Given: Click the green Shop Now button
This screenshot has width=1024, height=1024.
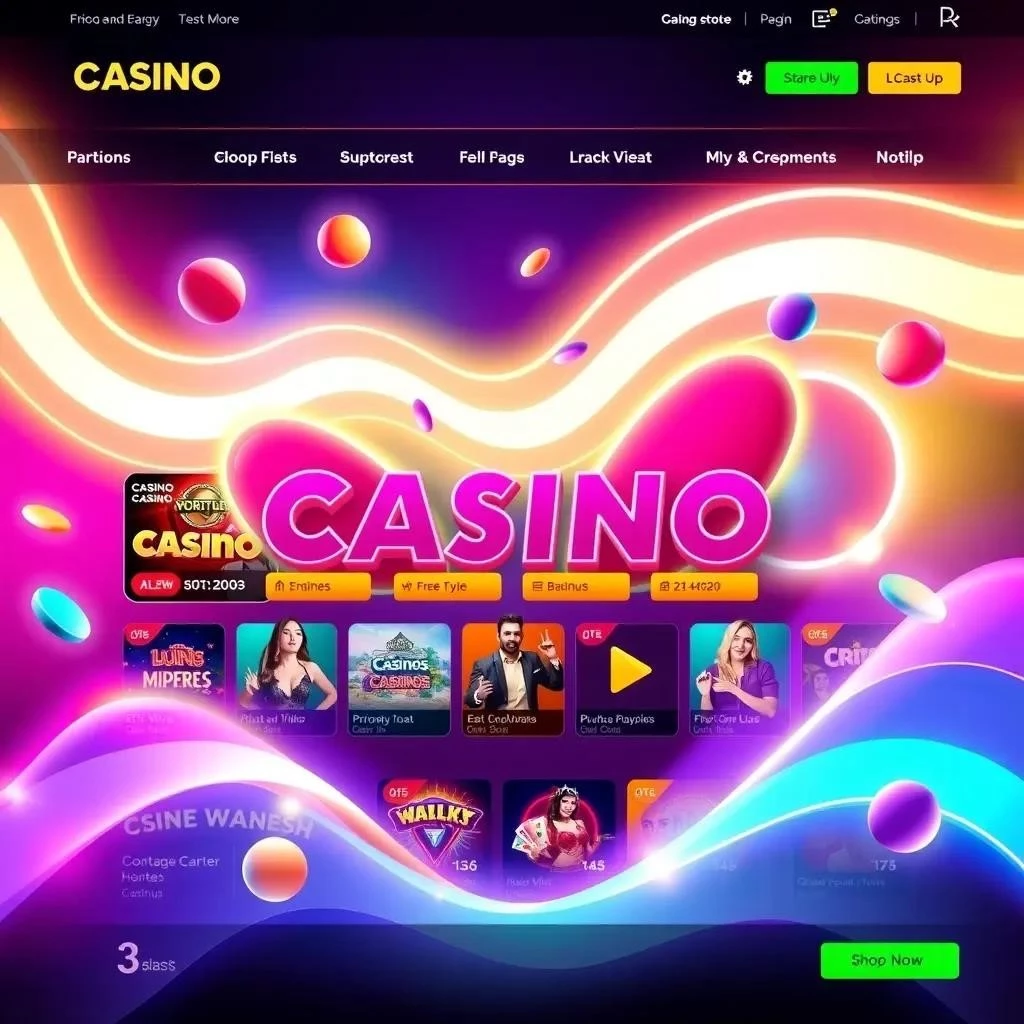Looking at the screenshot, I should (x=889, y=960).
